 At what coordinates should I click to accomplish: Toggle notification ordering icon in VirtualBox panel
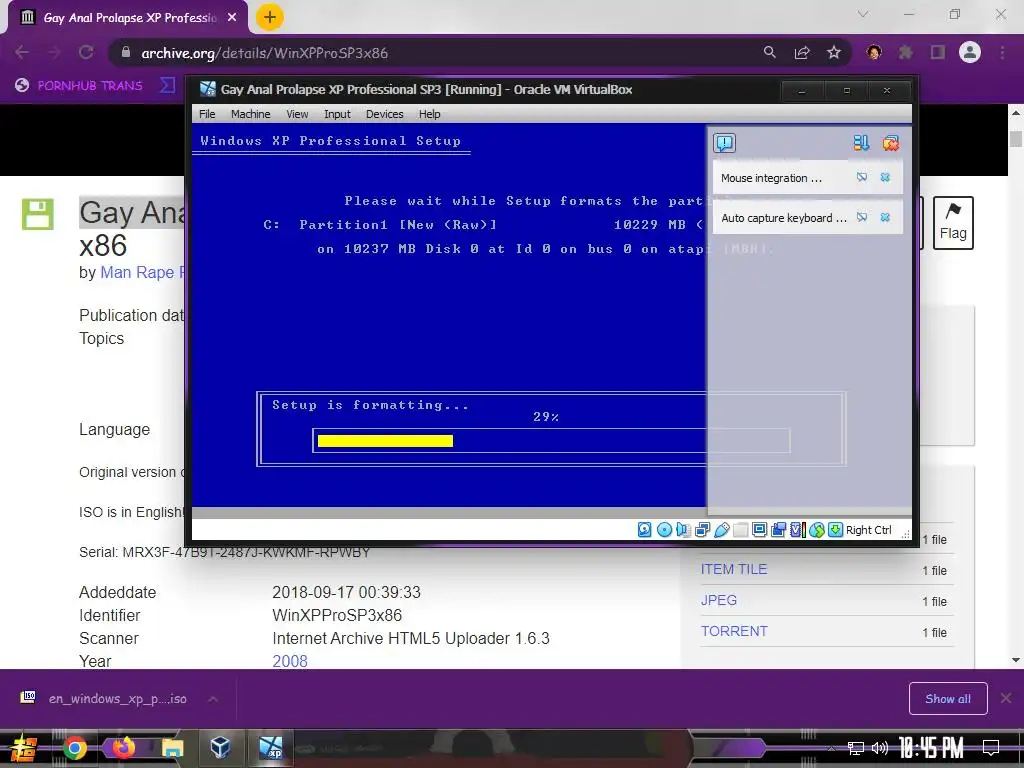[861, 143]
